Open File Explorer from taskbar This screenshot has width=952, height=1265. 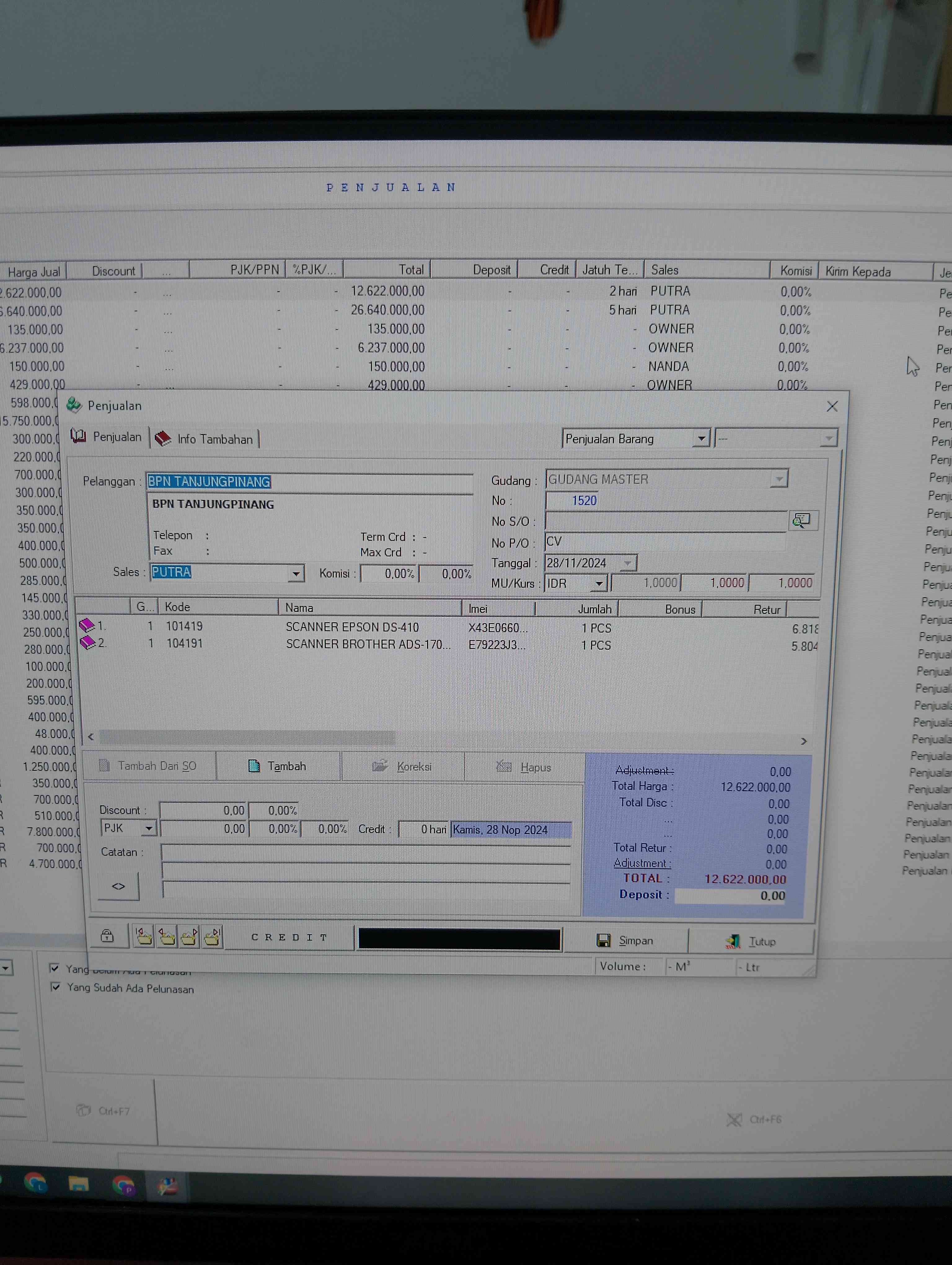78,1183
